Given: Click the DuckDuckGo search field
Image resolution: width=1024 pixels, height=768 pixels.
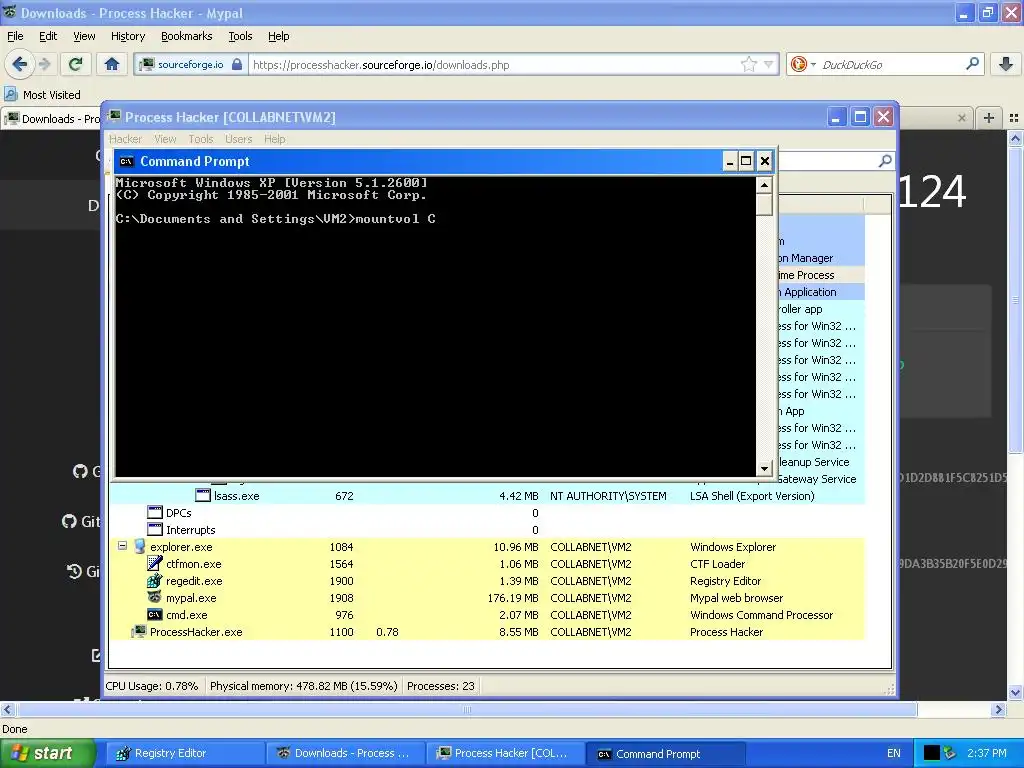Looking at the screenshot, I should click(x=891, y=64).
